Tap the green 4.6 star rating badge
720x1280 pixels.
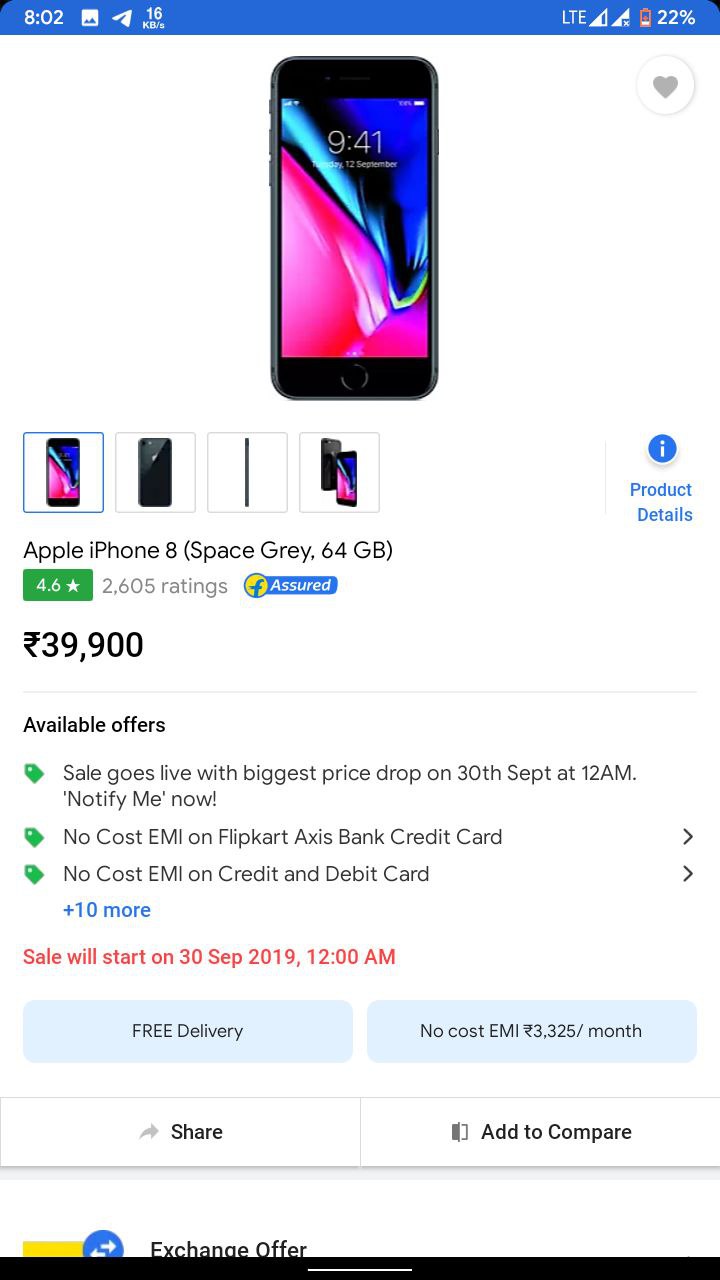click(58, 585)
